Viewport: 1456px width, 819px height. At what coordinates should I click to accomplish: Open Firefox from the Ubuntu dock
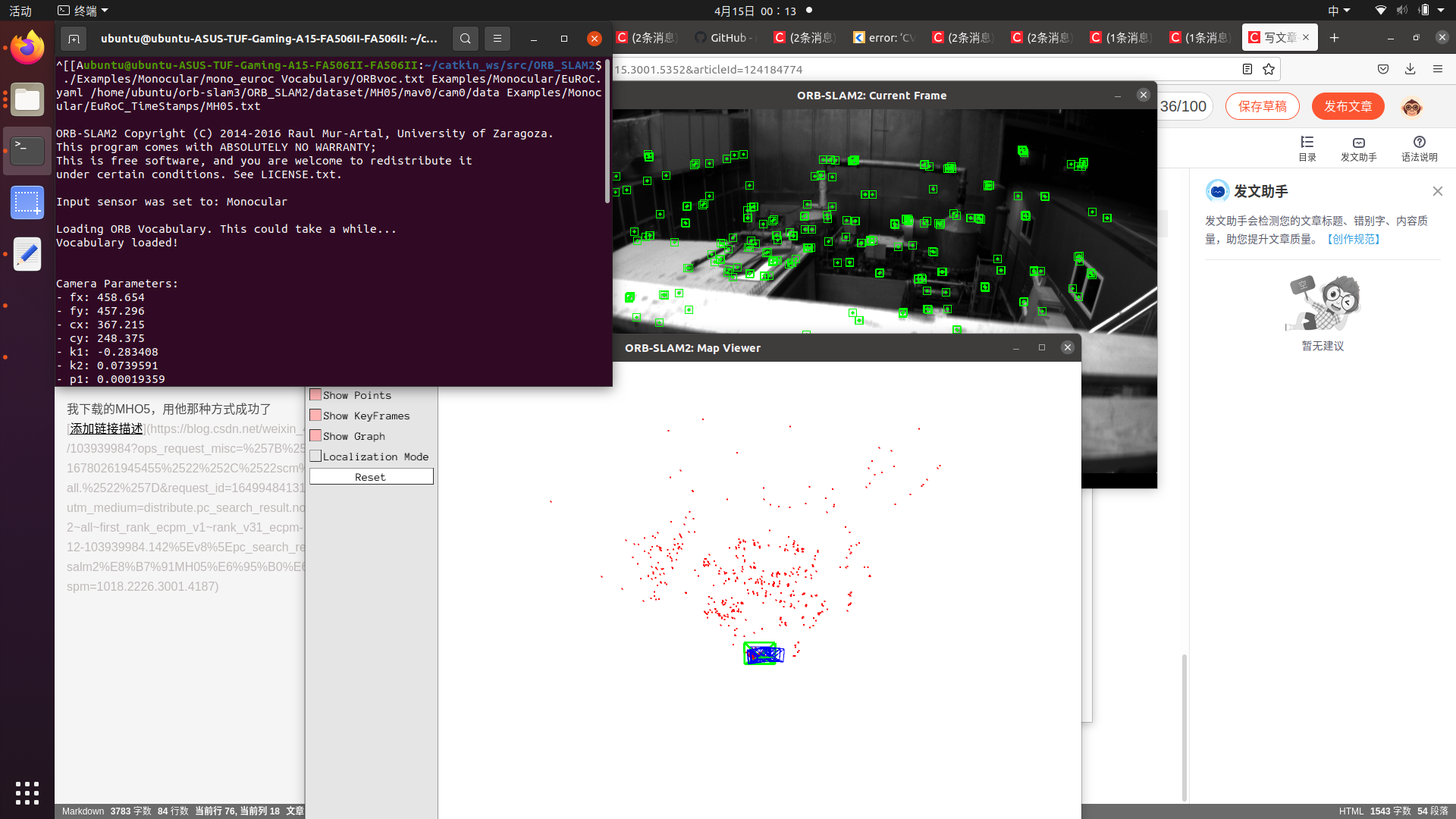[27, 48]
